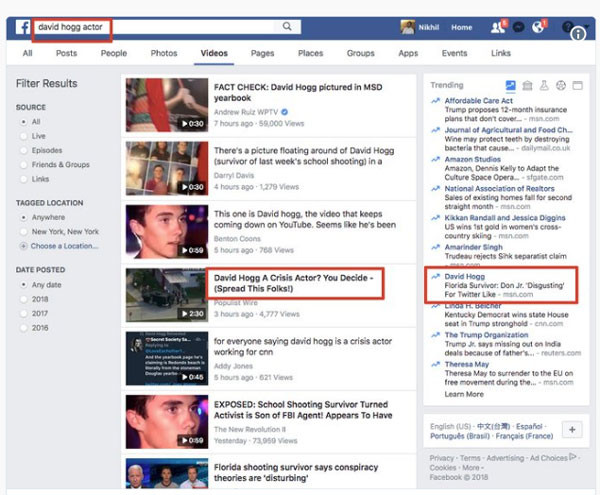Switch to the People tab

(x=114, y=53)
